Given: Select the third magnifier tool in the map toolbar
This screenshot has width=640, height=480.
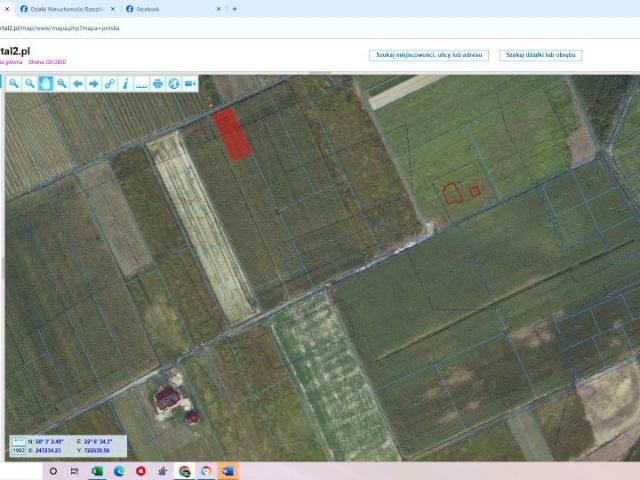Looking at the screenshot, I should [x=62, y=84].
